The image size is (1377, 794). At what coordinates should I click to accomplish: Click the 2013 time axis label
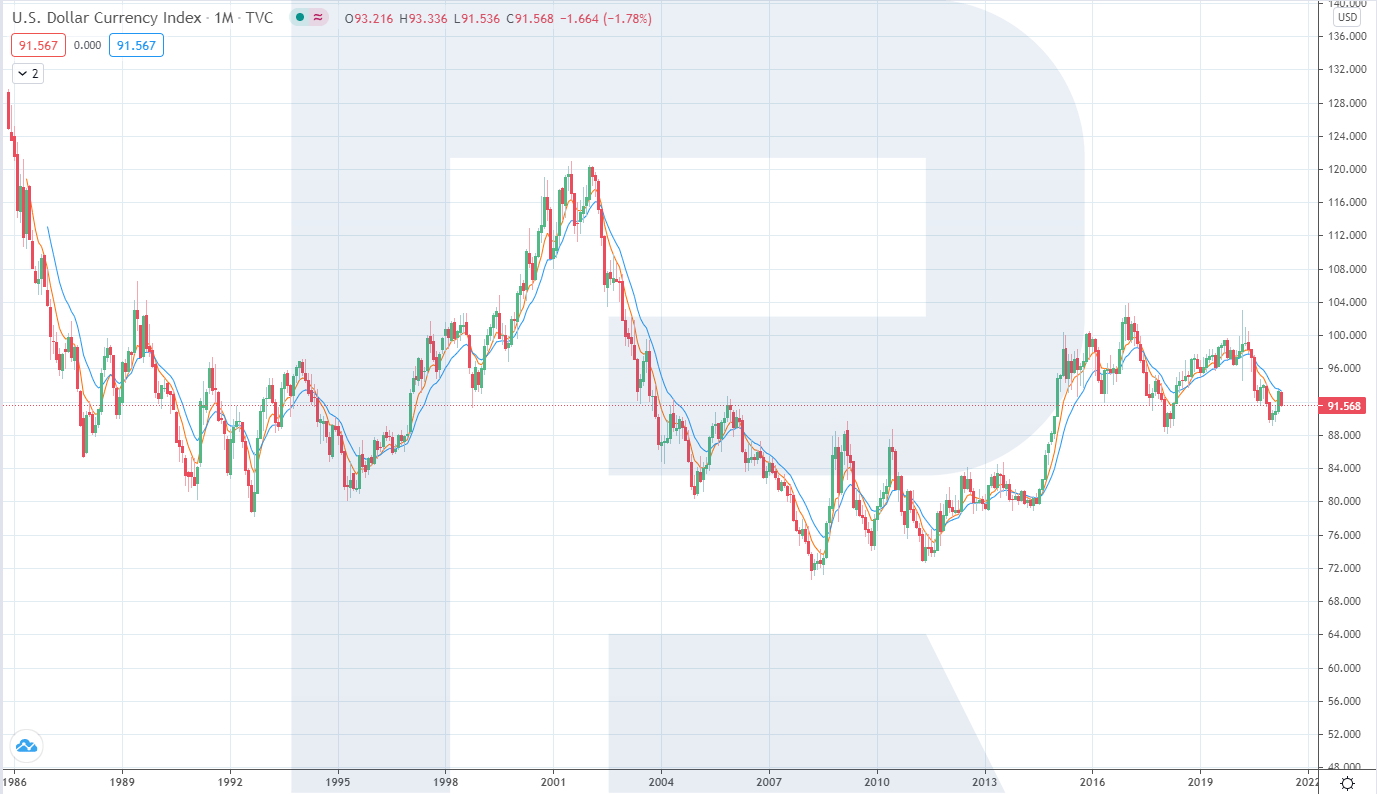pos(985,782)
